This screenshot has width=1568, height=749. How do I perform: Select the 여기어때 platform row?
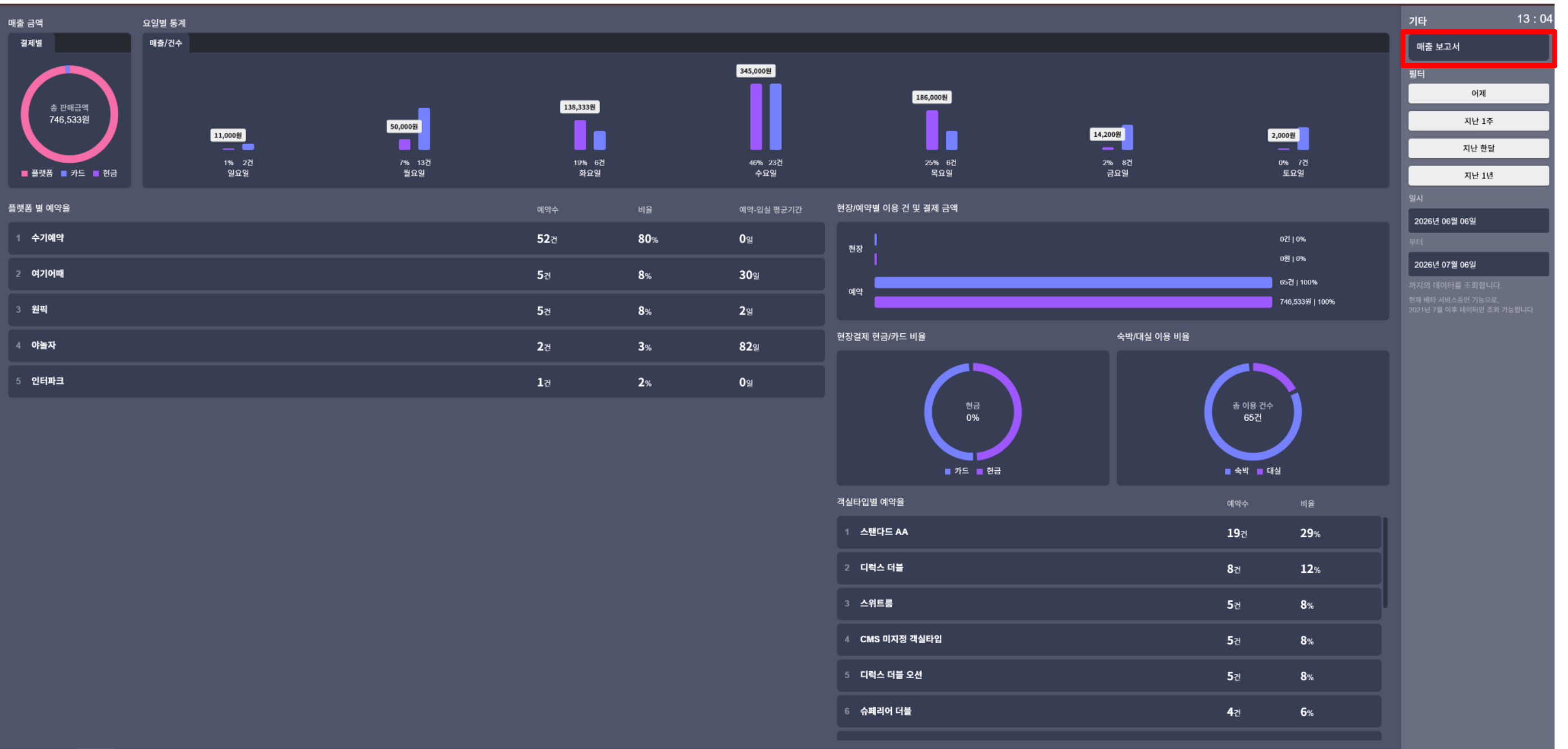(416, 274)
